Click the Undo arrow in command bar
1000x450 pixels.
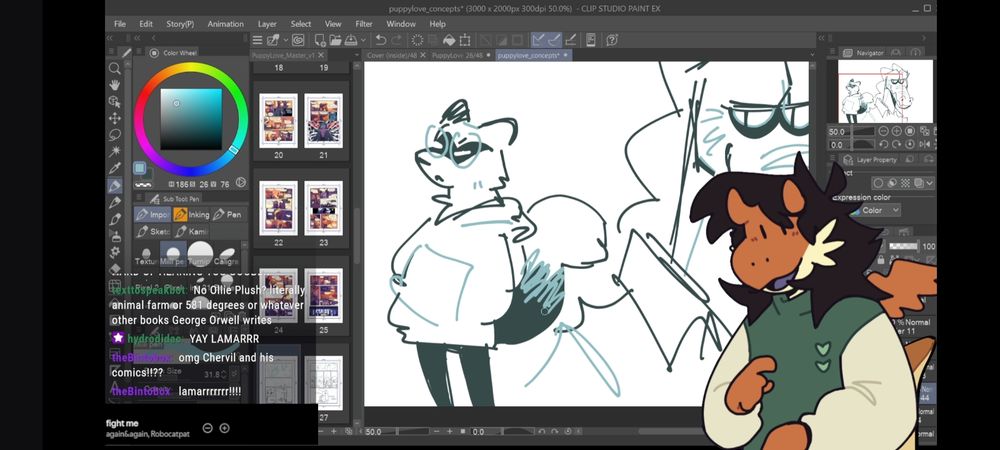click(x=381, y=40)
